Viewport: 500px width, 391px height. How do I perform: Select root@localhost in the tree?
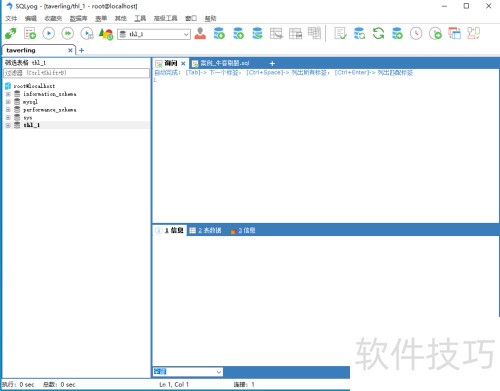[34, 86]
